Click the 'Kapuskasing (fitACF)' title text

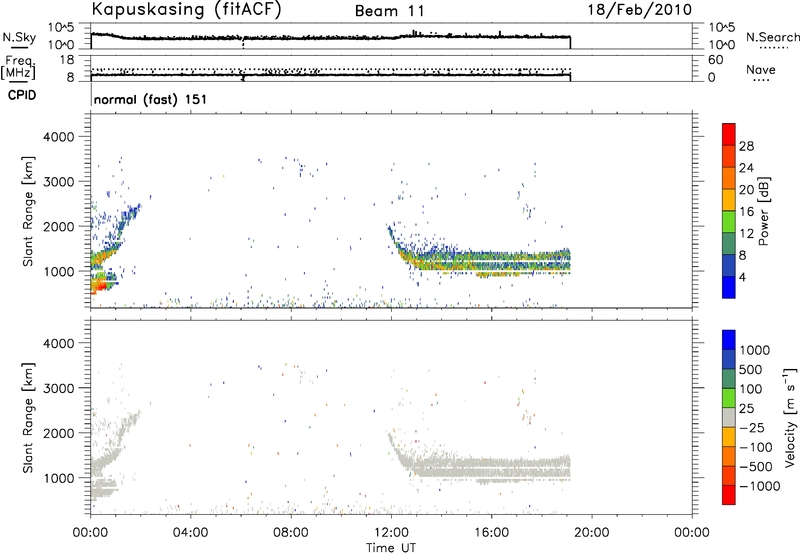186,9
